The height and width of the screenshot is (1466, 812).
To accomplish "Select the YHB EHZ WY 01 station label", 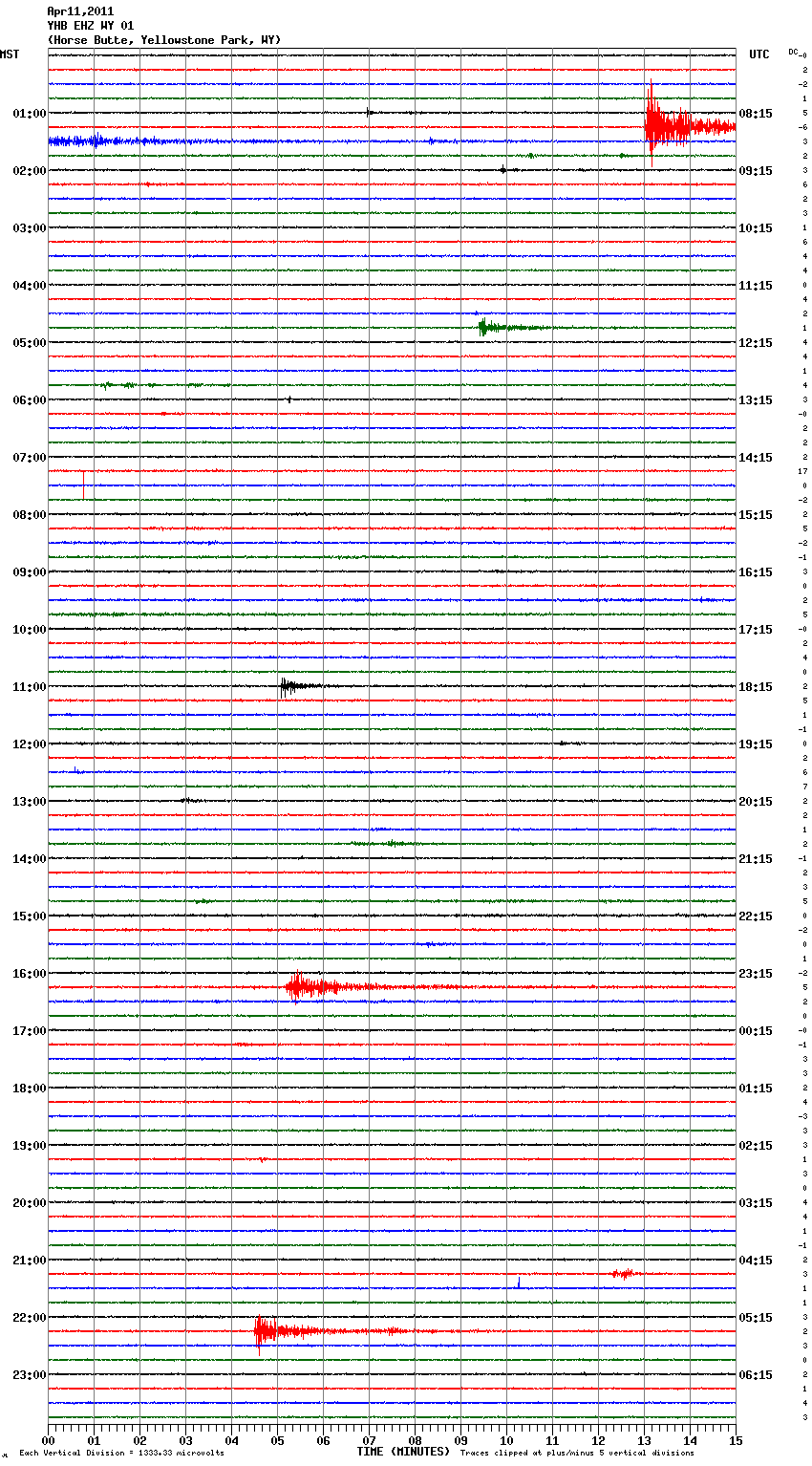I will tap(91, 26).
